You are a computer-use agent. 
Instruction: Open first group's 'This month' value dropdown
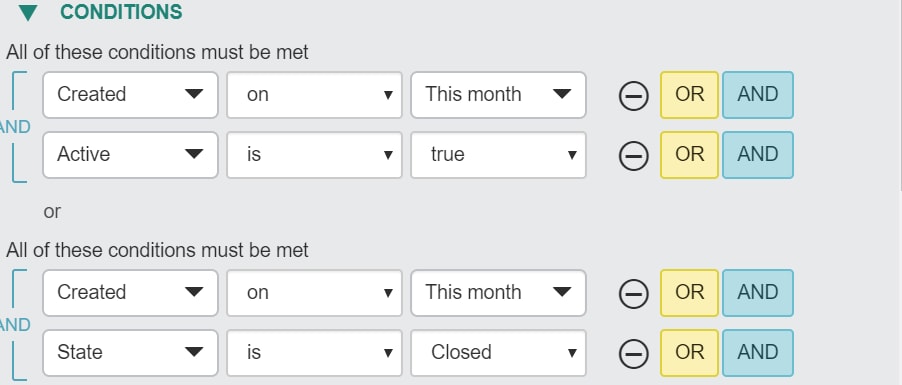tap(498, 95)
